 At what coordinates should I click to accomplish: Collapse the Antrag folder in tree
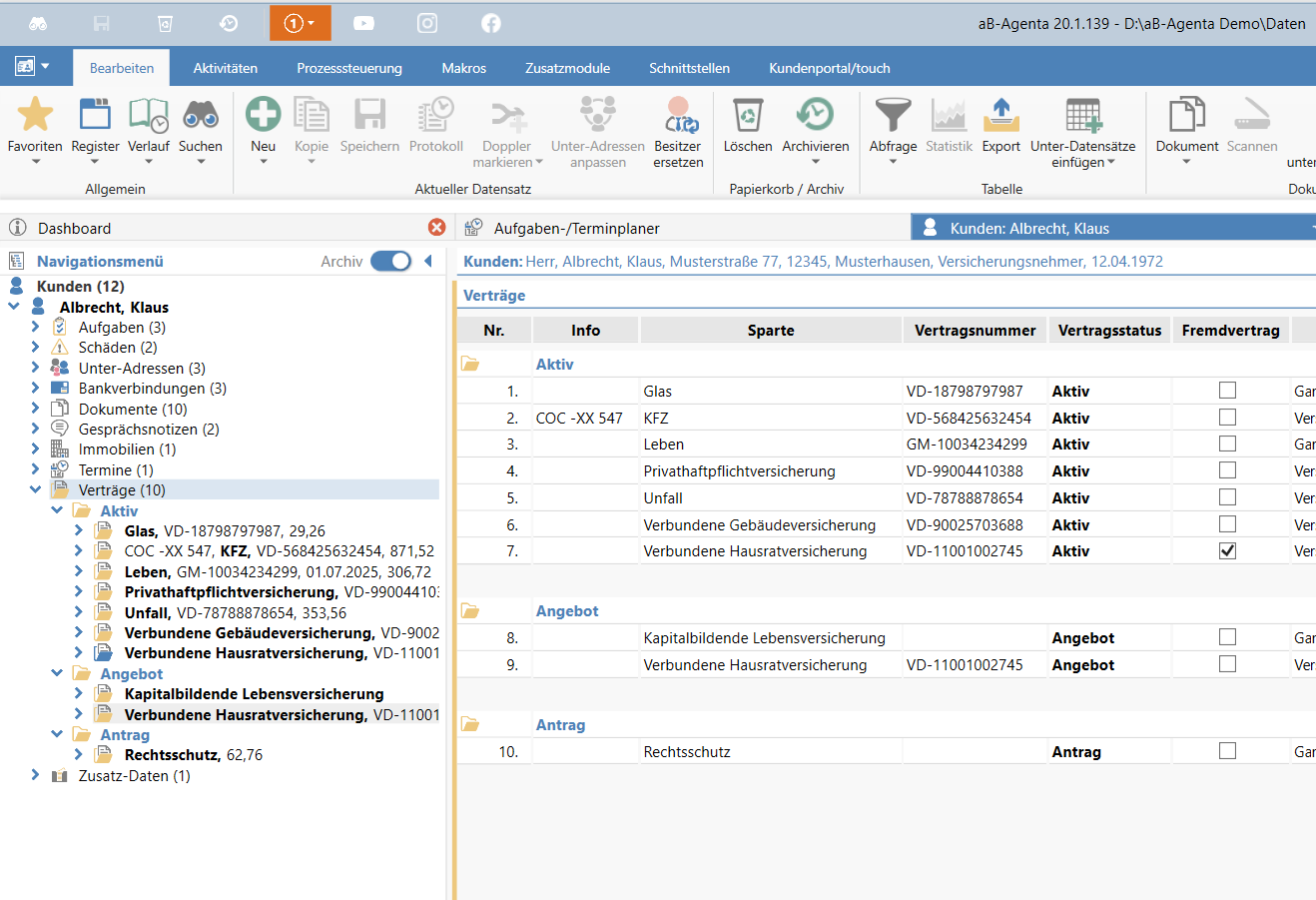click(57, 734)
